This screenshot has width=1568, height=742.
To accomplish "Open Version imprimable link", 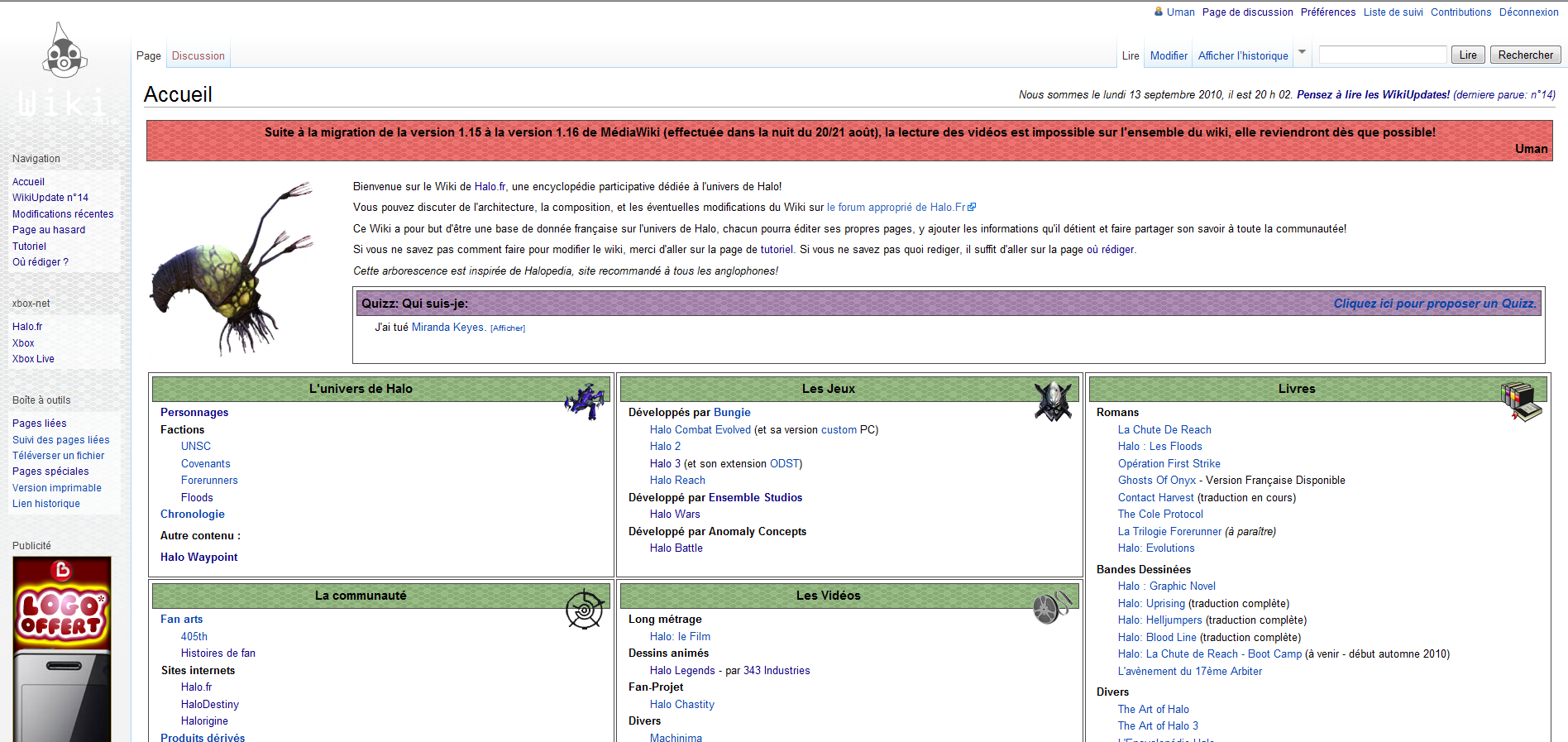I will coord(57,488).
